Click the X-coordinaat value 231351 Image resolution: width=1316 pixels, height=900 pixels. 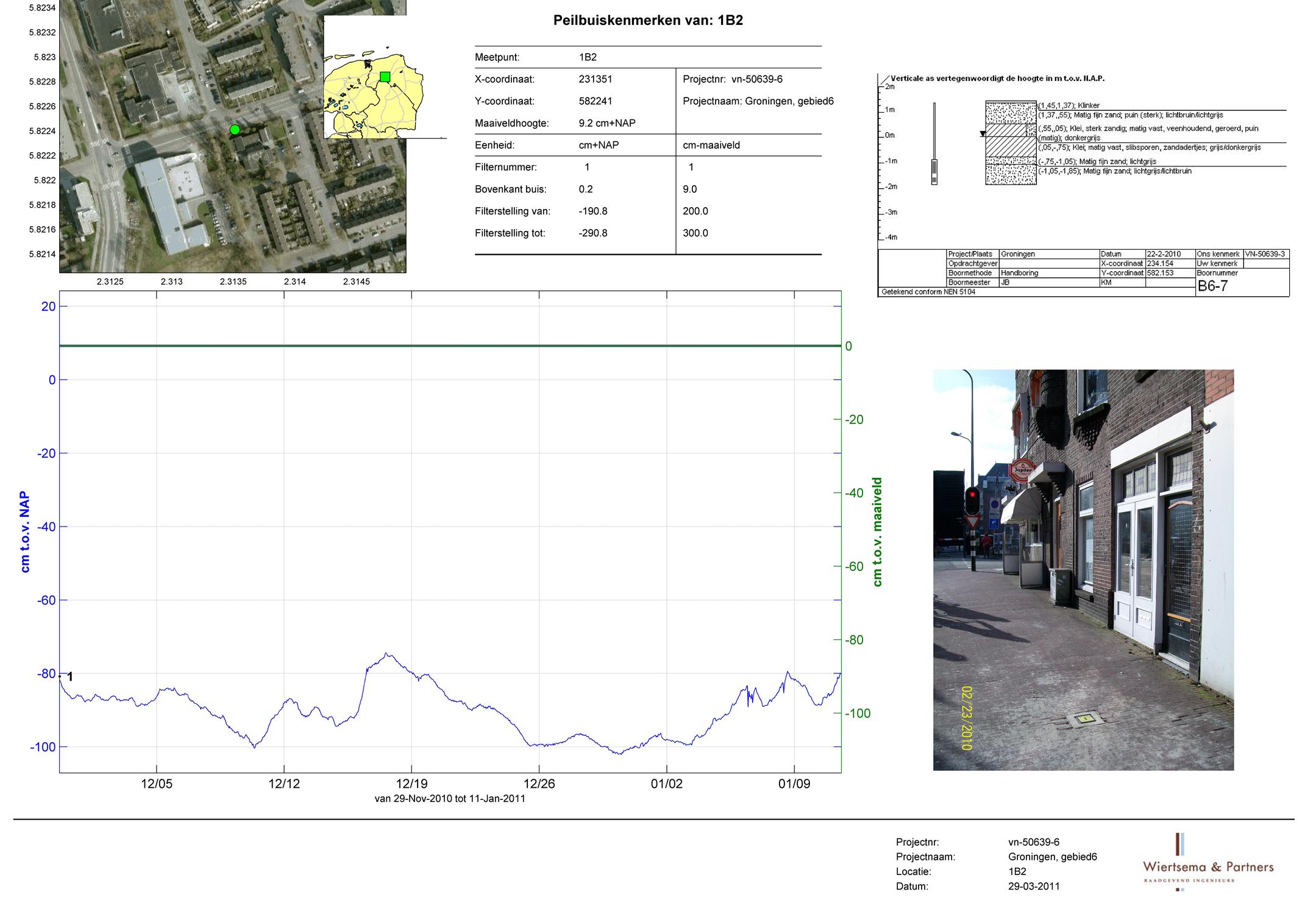tap(596, 79)
